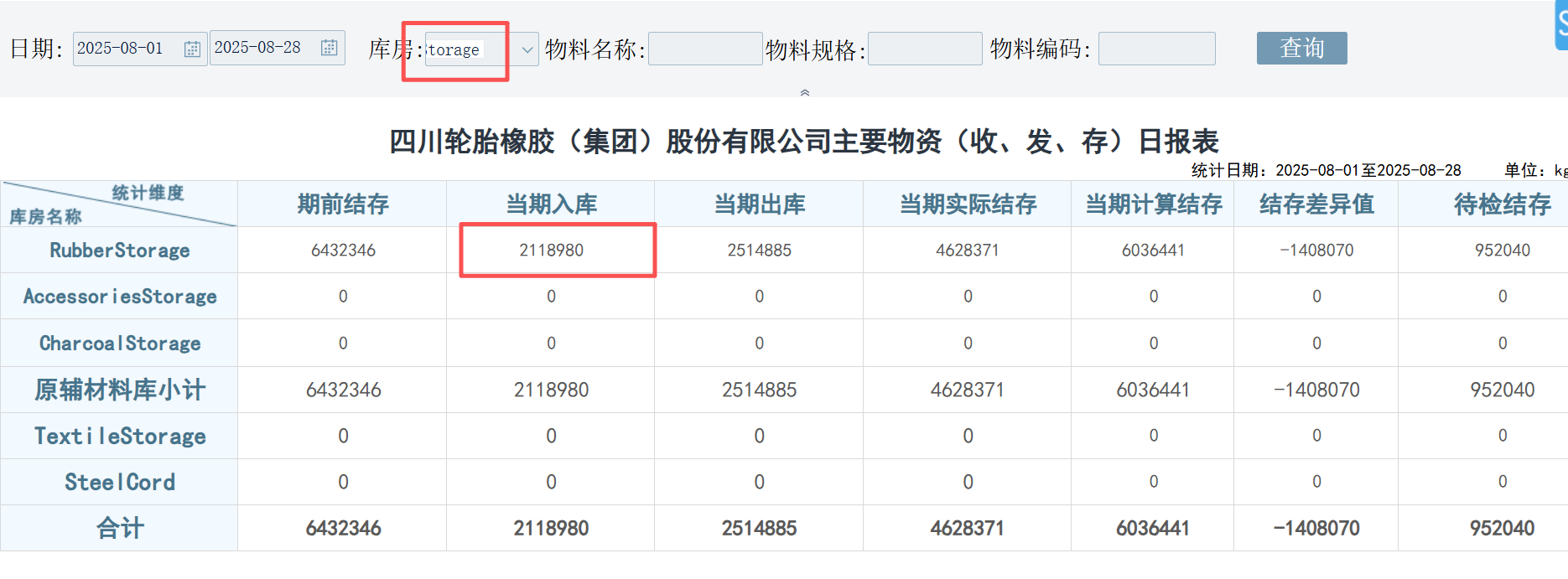Click 6432346 in the 合计 row
1568x579 pixels.
pyautogui.click(x=343, y=528)
